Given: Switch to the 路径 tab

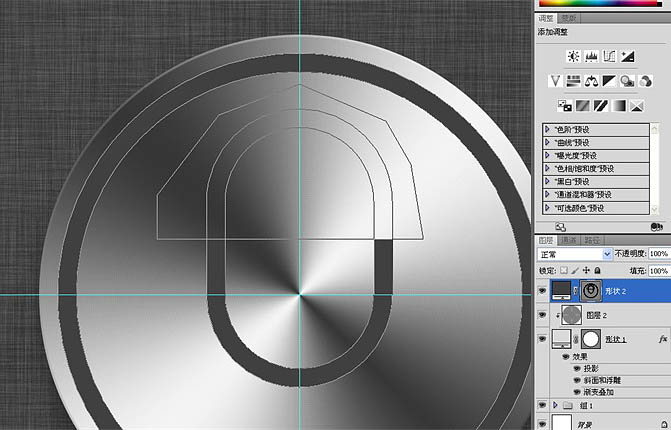Looking at the screenshot, I should [592, 240].
